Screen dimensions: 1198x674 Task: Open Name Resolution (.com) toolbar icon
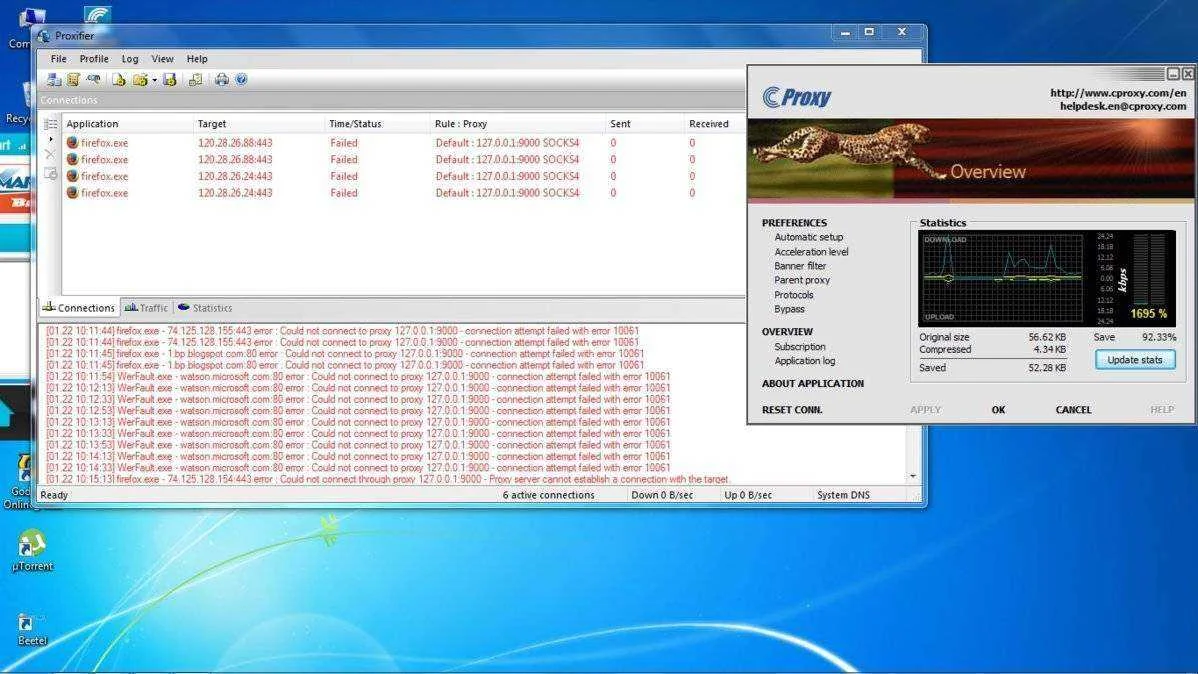93,79
